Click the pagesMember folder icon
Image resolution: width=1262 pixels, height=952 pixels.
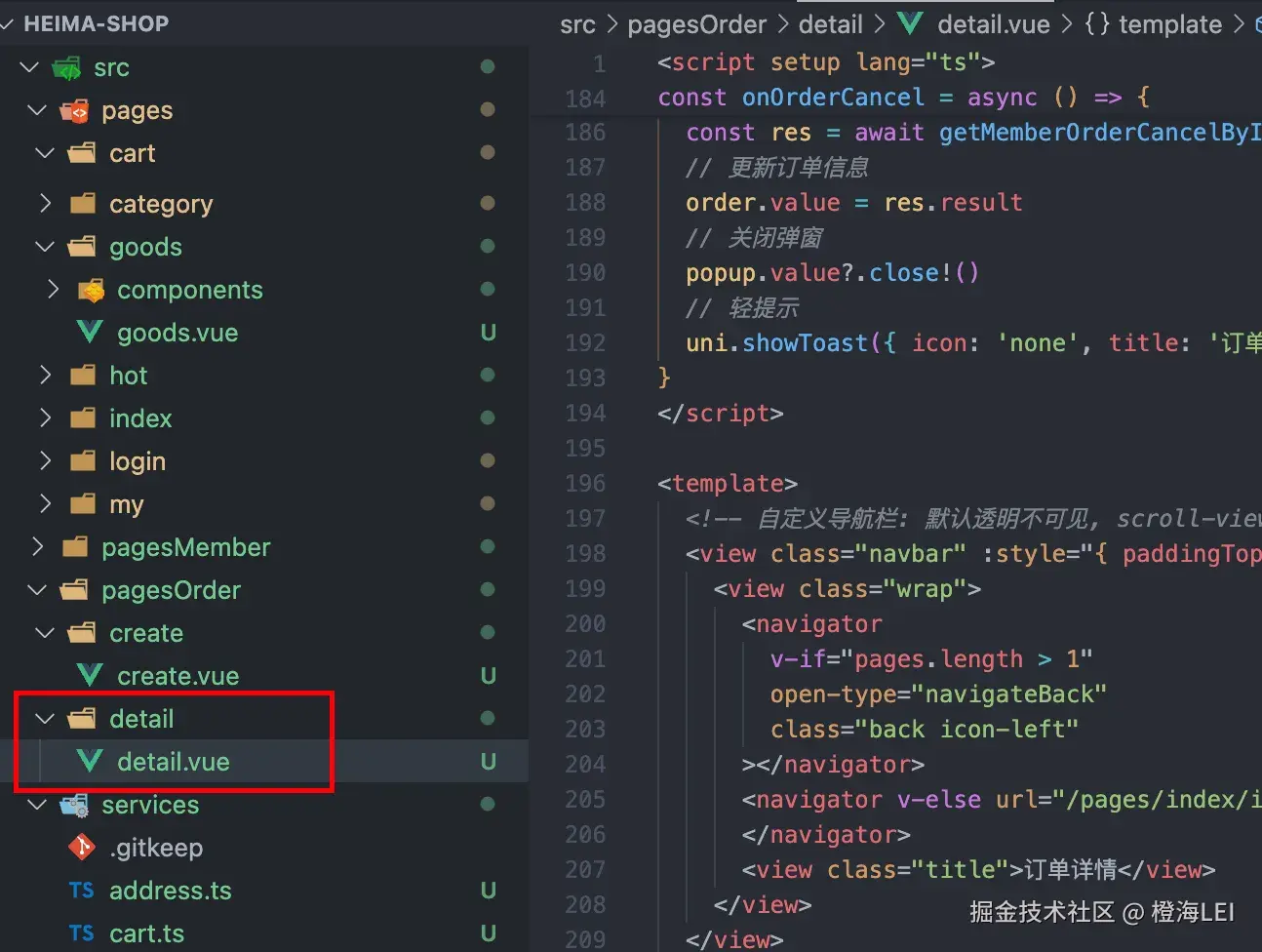pyautogui.click(x=75, y=547)
